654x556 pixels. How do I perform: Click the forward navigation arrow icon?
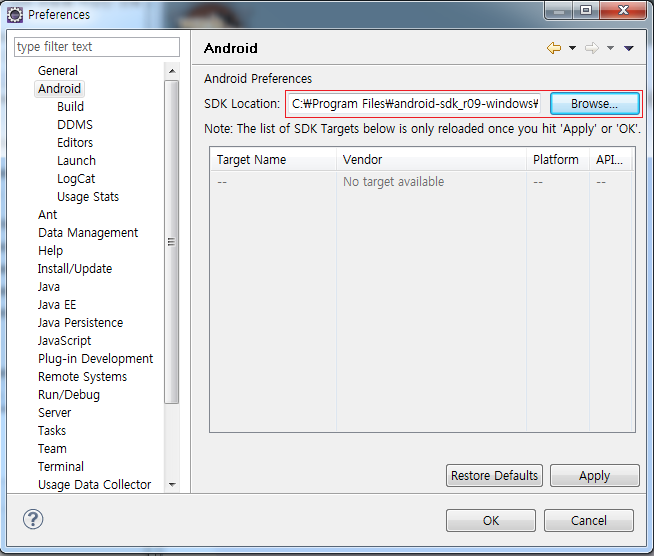coord(591,48)
